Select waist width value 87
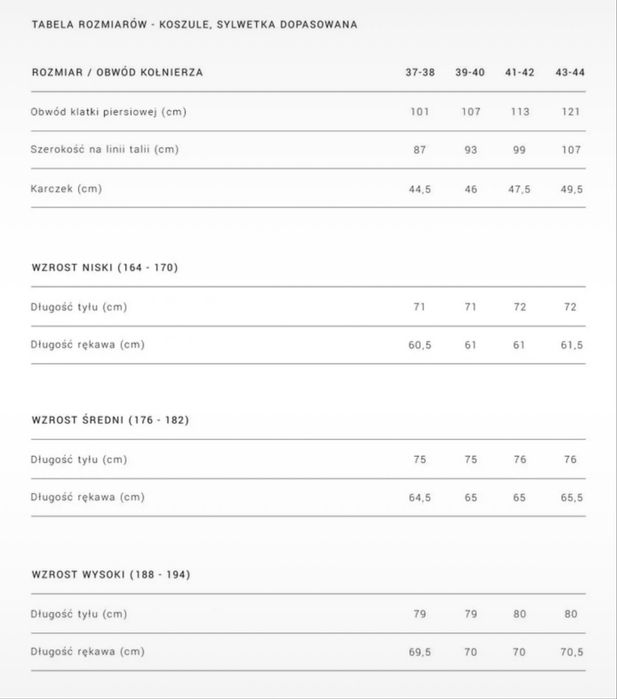Image resolution: width=617 pixels, height=699 pixels. click(420, 149)
